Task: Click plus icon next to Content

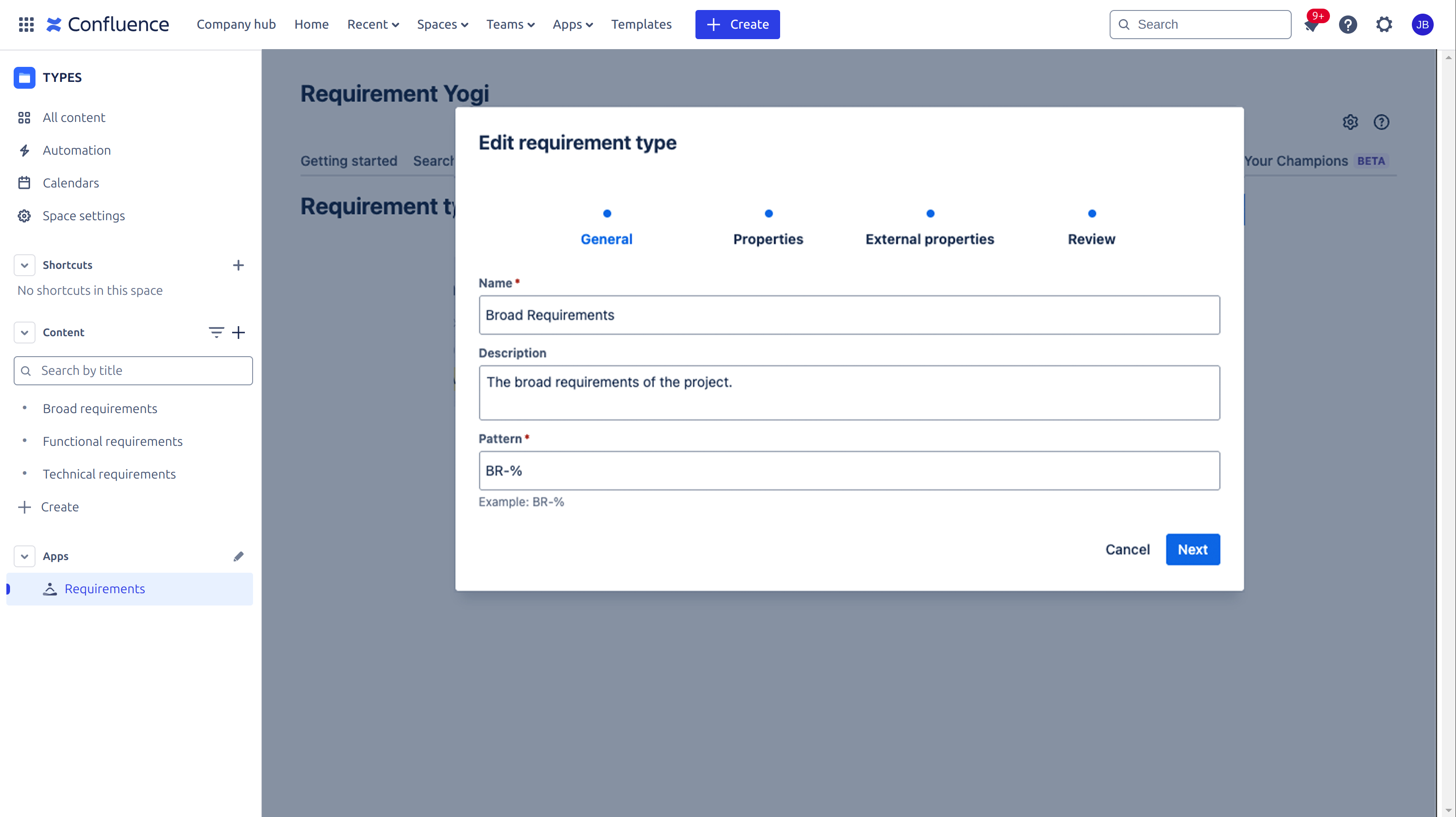Action: pos(238,332)
